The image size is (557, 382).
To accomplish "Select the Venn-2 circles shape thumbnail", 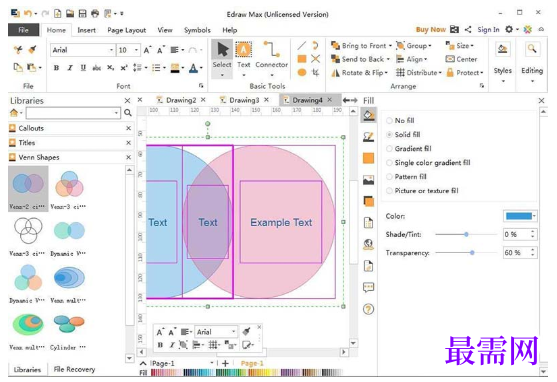I will pos(28,189).
